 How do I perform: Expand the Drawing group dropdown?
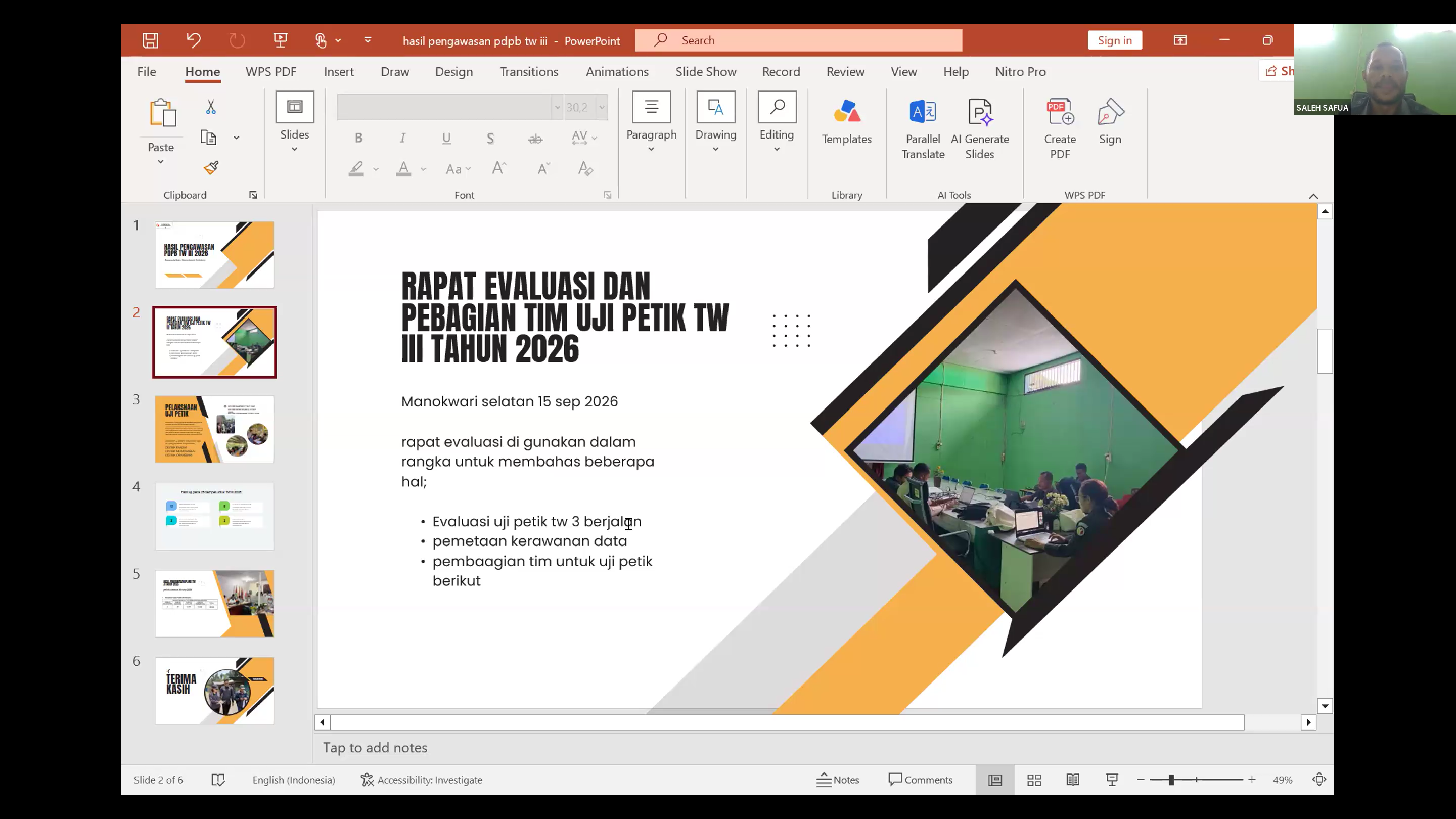point(715,149)
